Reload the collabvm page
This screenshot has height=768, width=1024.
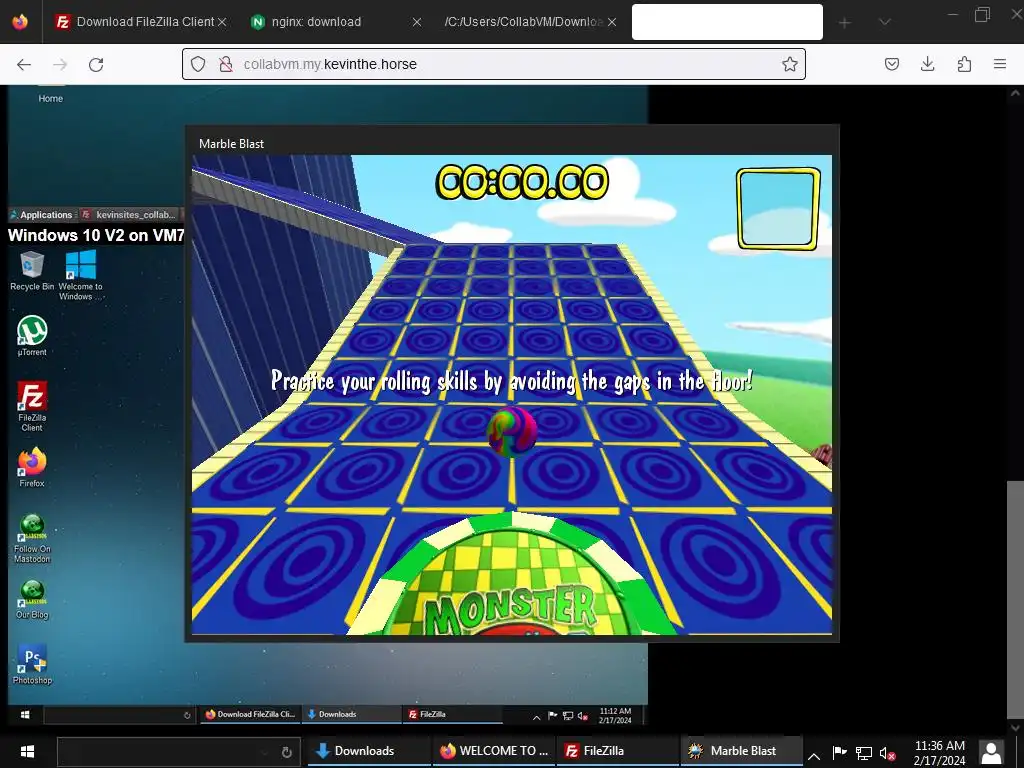tap(96, 64)
